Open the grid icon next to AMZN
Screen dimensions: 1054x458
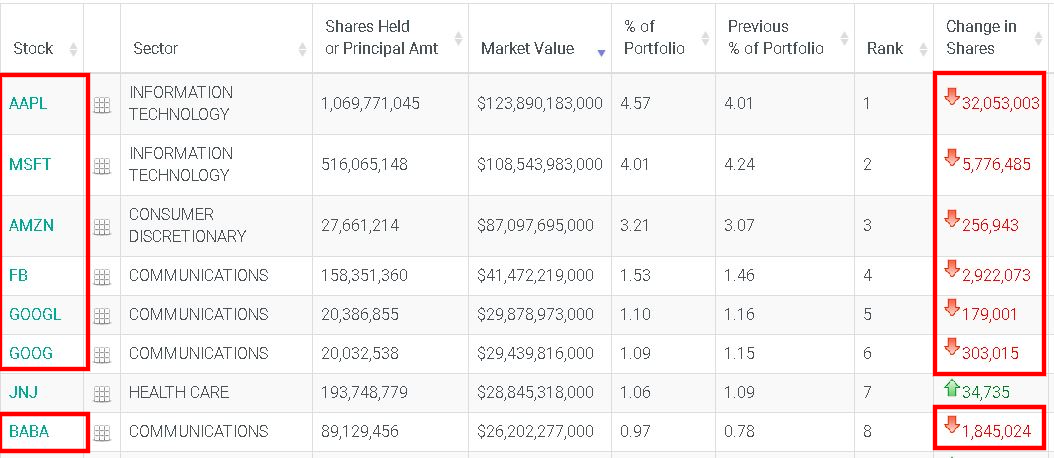click(x=102, y=227)
